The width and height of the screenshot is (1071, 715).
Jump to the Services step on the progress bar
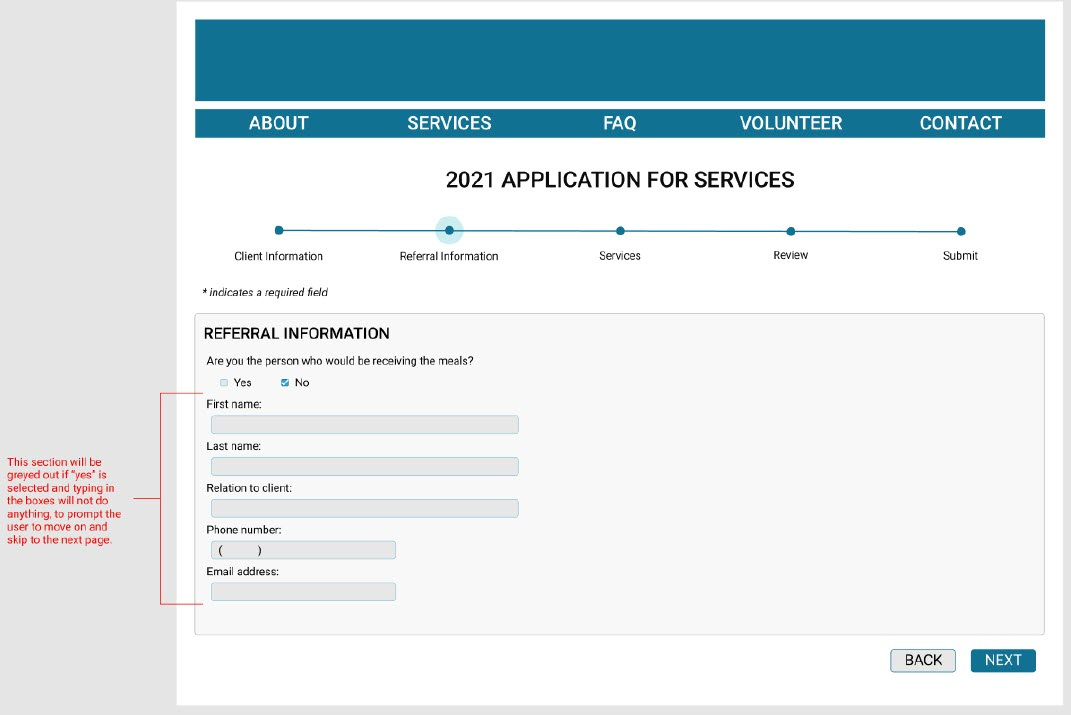[x=620, y=231]
